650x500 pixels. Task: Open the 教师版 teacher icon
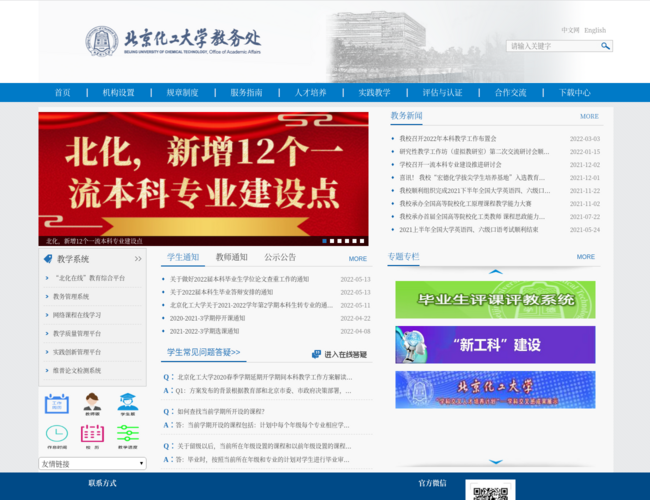tap(92, 405)
